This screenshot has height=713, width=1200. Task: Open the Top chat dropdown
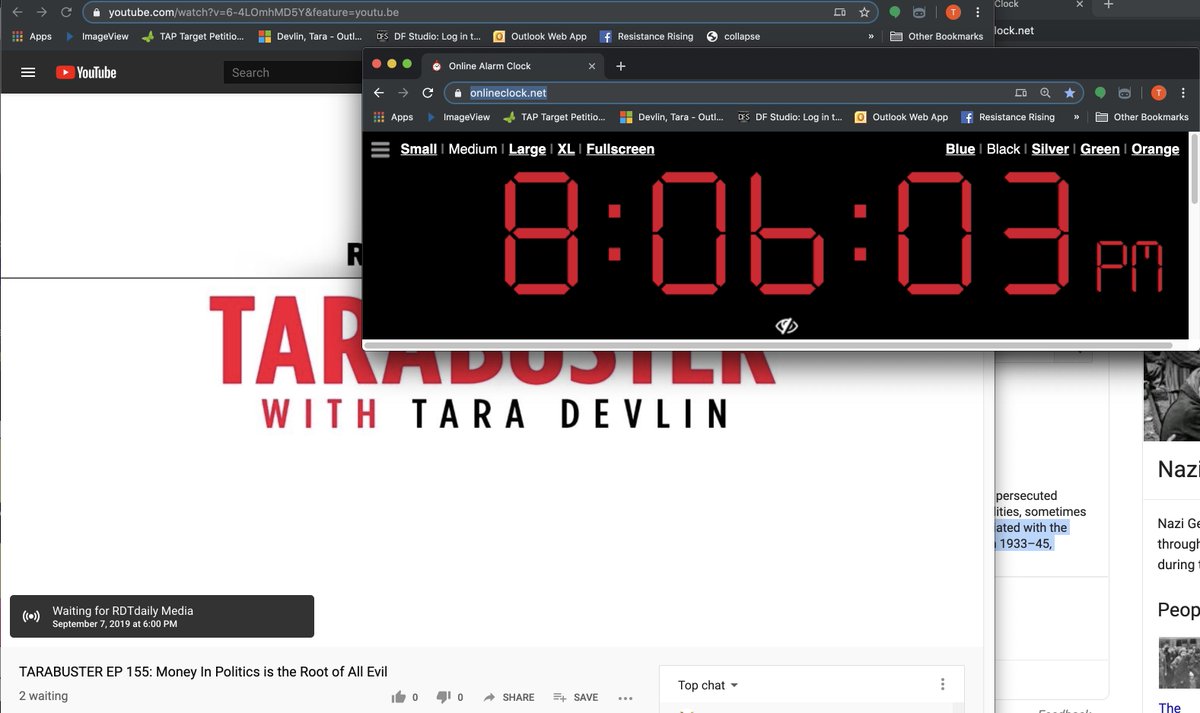[708, 685]
